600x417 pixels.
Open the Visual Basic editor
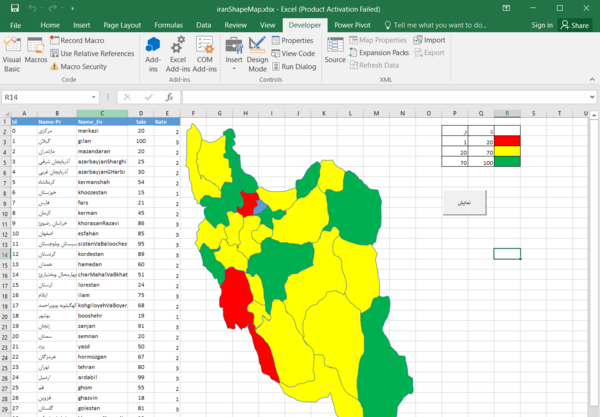tap(12, 54)
